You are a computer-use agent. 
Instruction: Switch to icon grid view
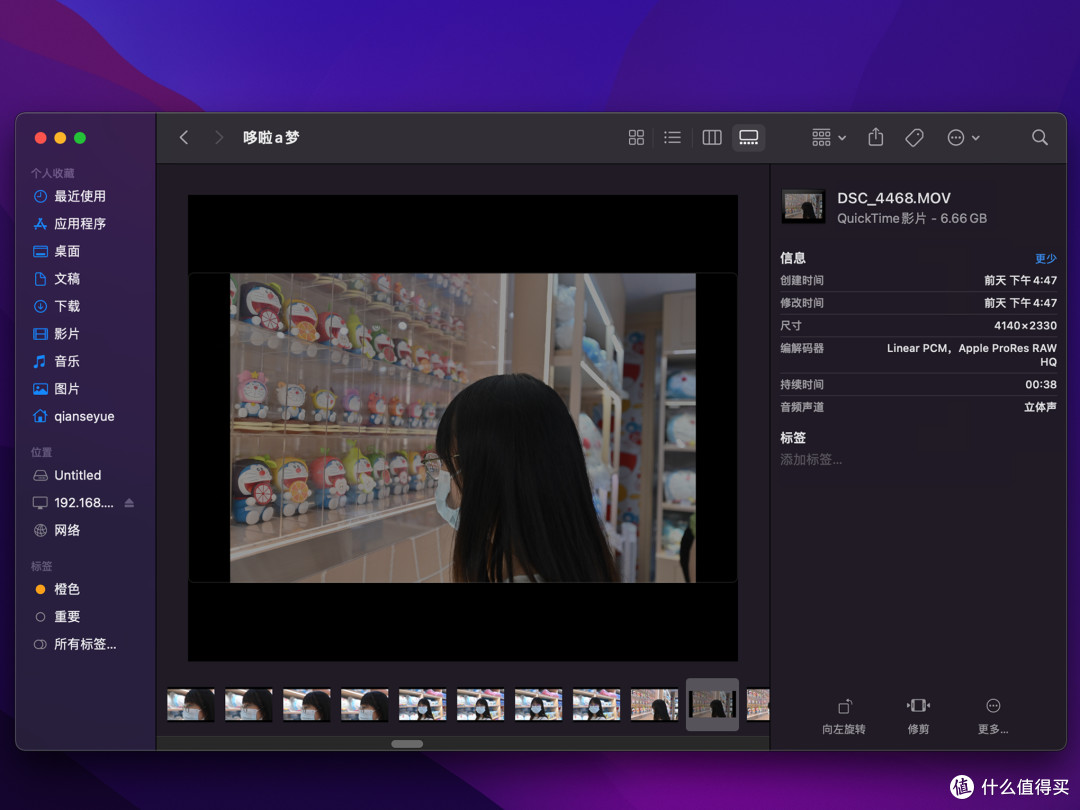click(x=636, y=138)
